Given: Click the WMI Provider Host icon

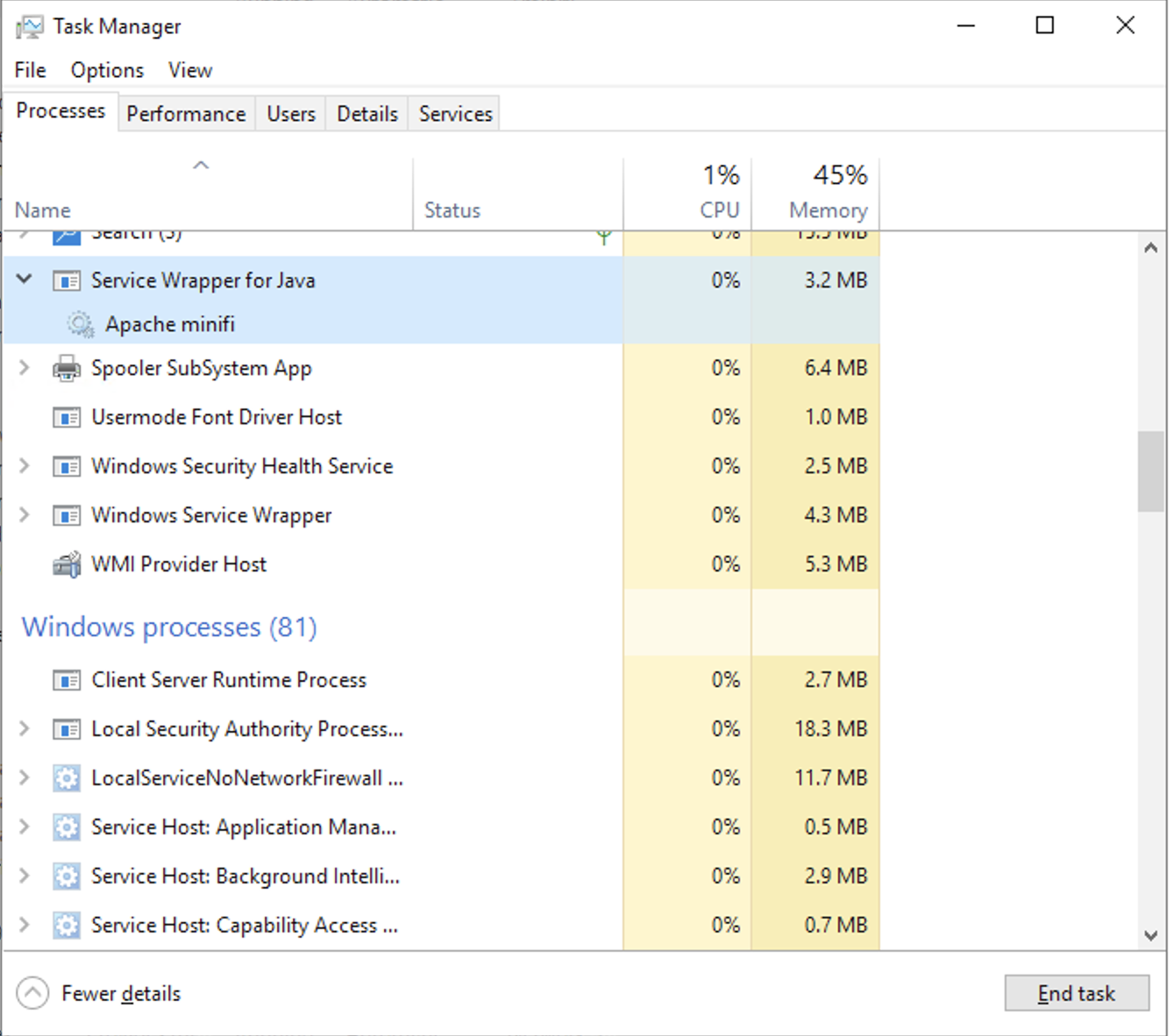Looking at the screenshot, I should (67, 564).
